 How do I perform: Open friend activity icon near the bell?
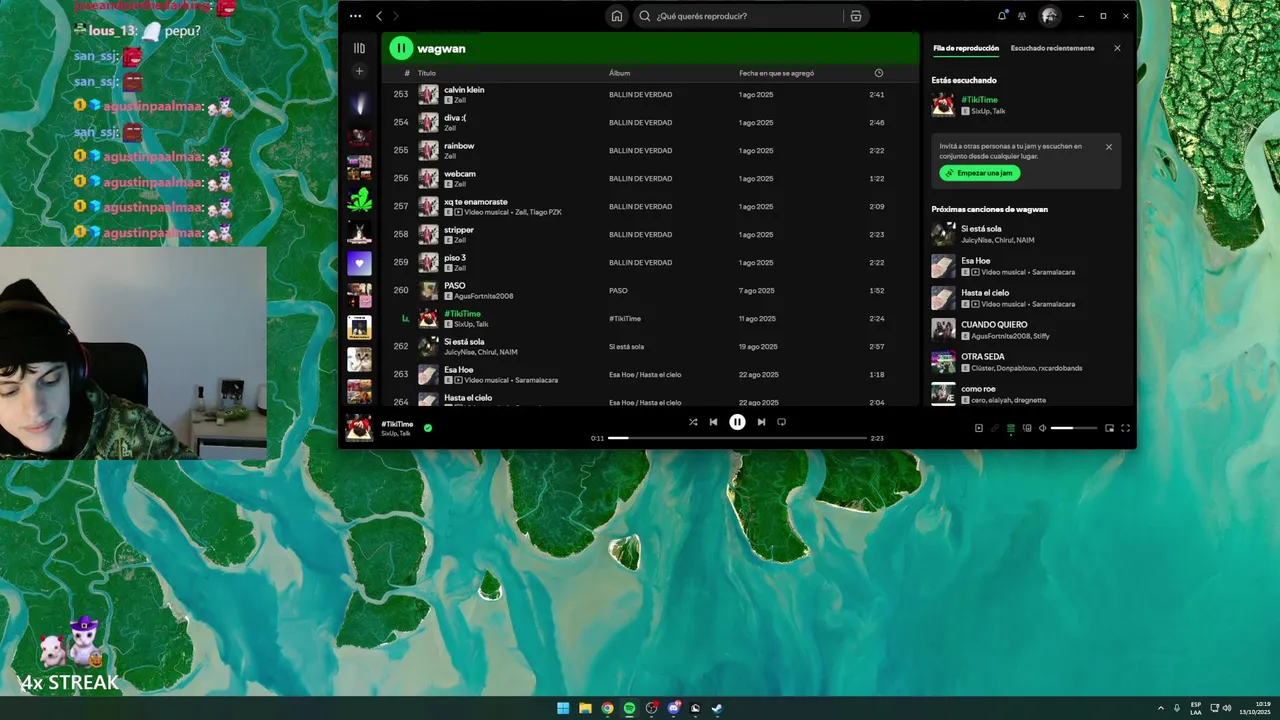pyautogui.click(x=1022, y=16)
